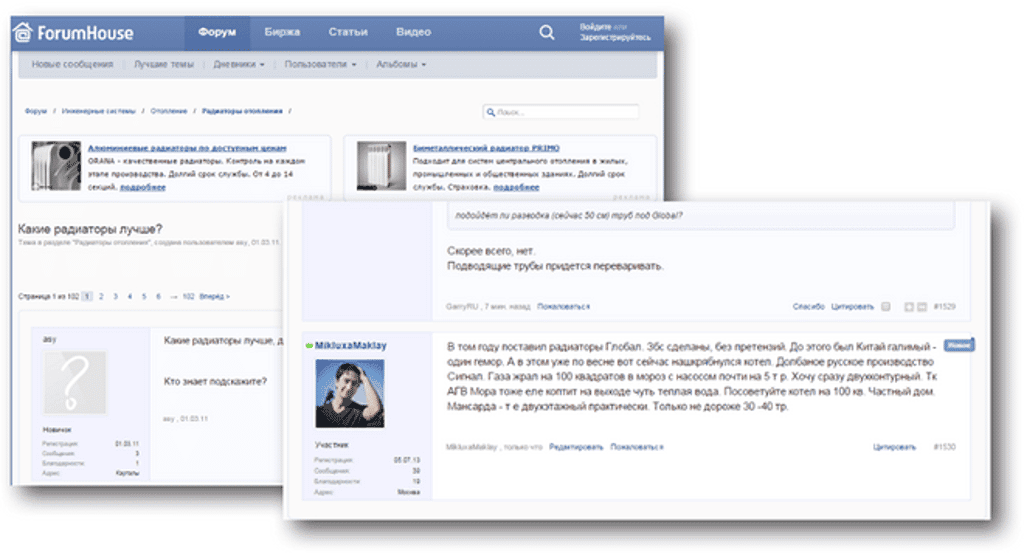Open Новые сообщения in the submenu

[72, 65]
